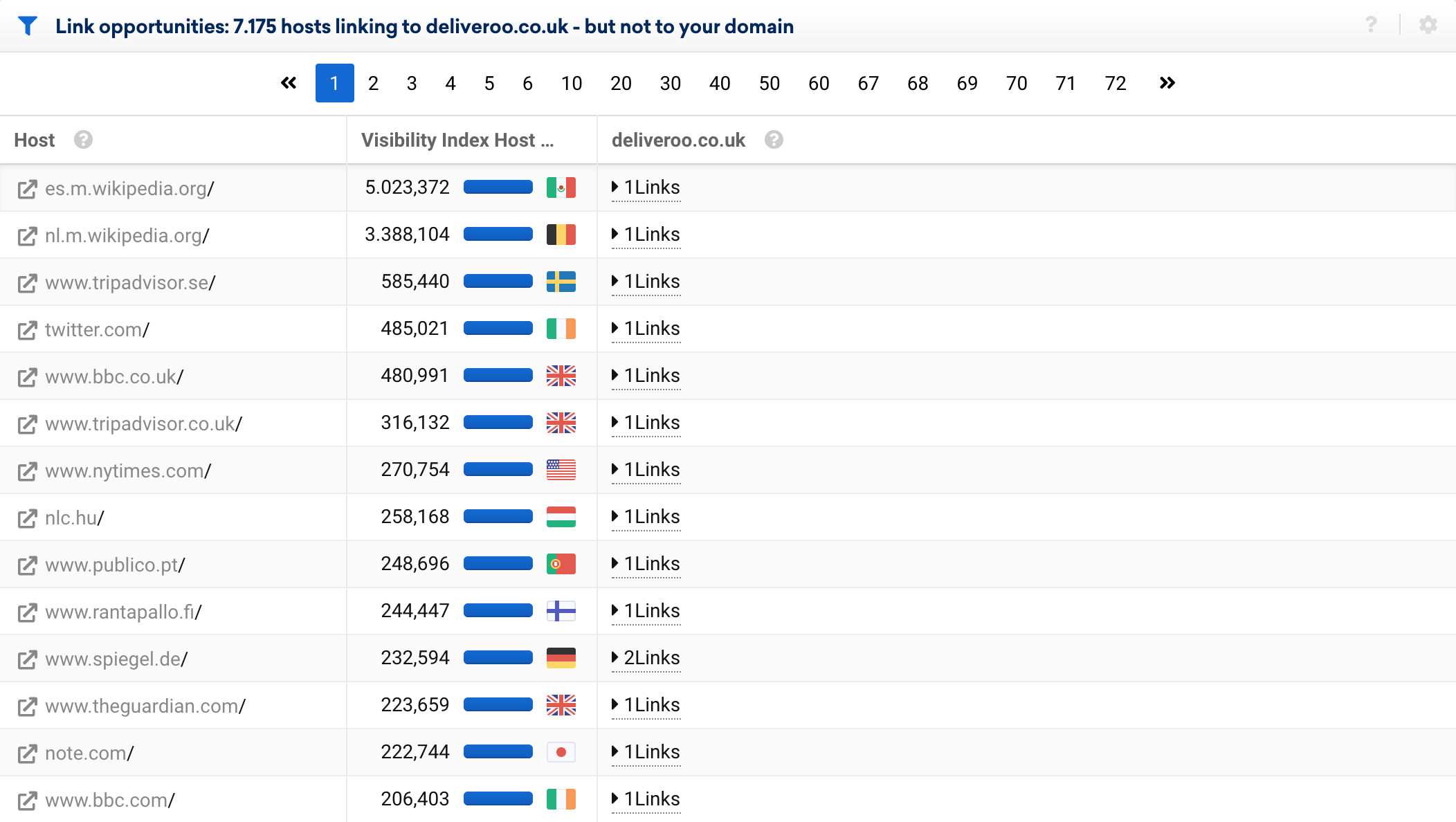Click Link opportunities panel title
This screenshot has width=1456, height=822.
pyautogui.click(x=424, y=26)
